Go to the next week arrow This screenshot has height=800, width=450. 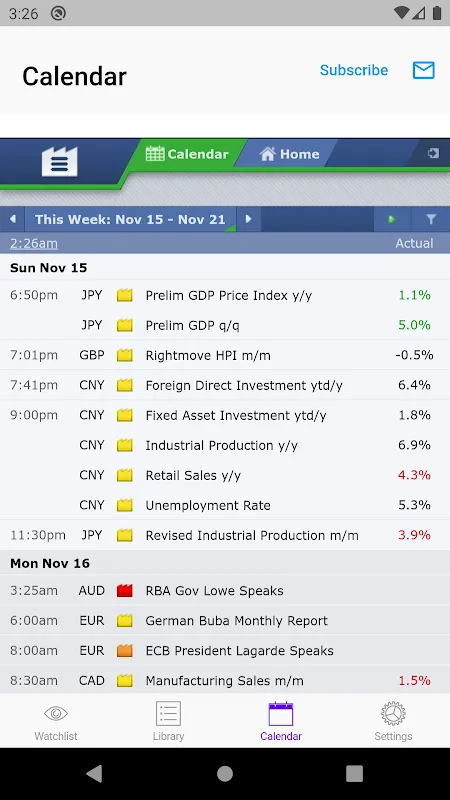click(x=248, y=219)
